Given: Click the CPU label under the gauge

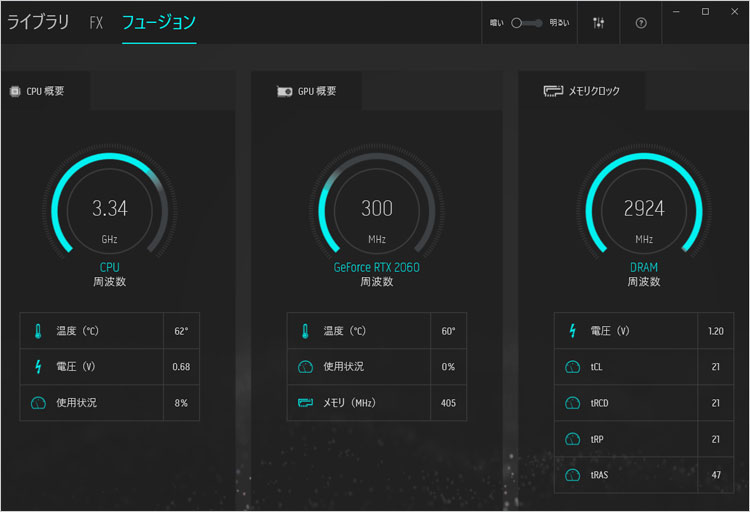Looking at the screenshot, I should [110, 267].
